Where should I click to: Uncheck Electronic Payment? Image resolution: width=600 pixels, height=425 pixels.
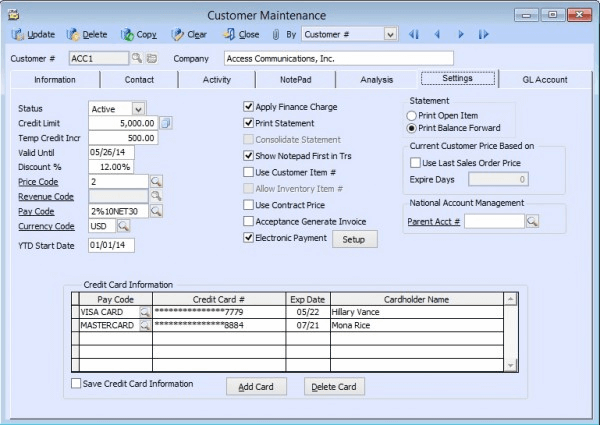(x=248, y=238)
